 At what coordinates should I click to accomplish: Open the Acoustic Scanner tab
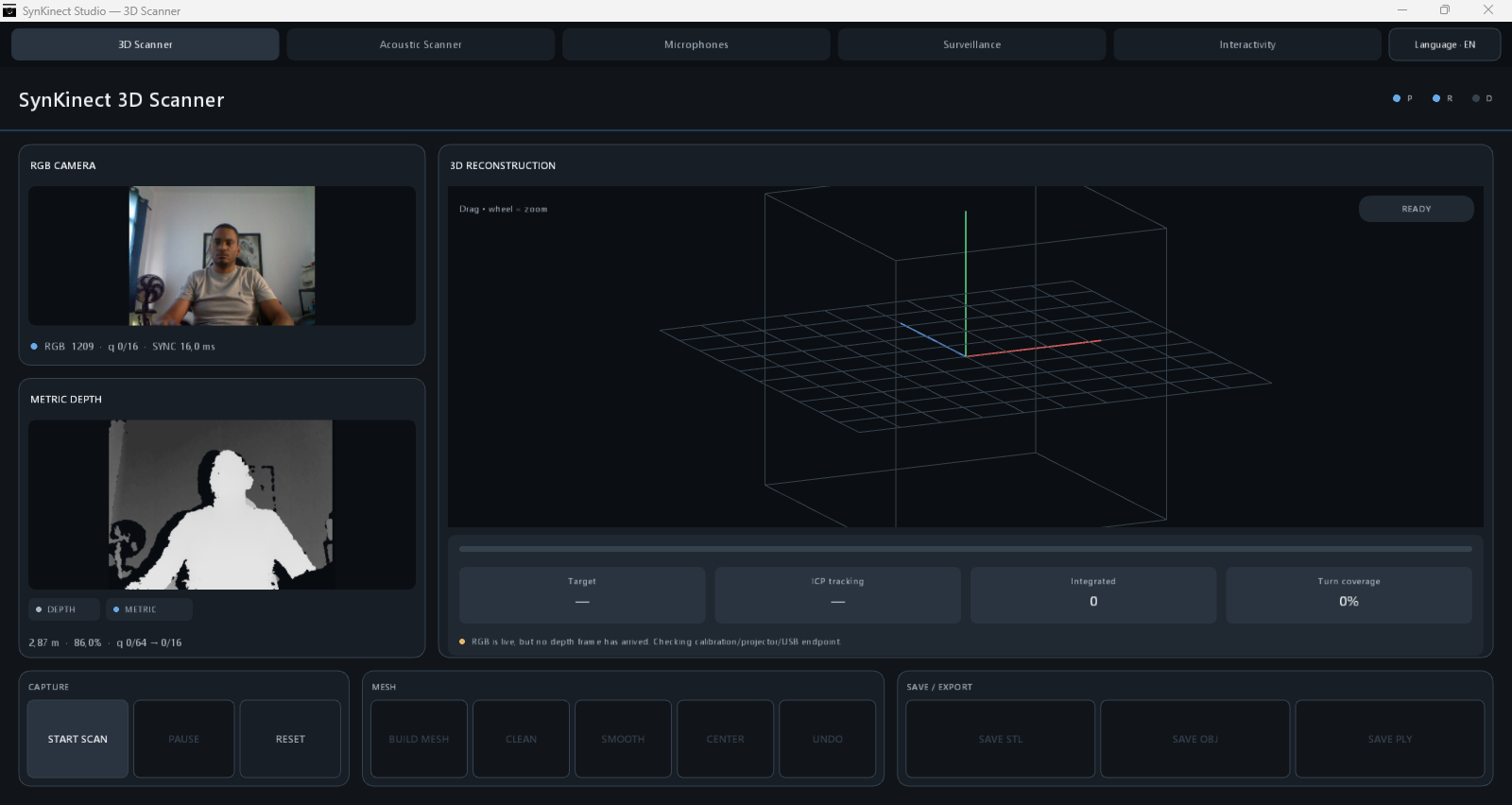pyautogui.click(x=421, y=44)
